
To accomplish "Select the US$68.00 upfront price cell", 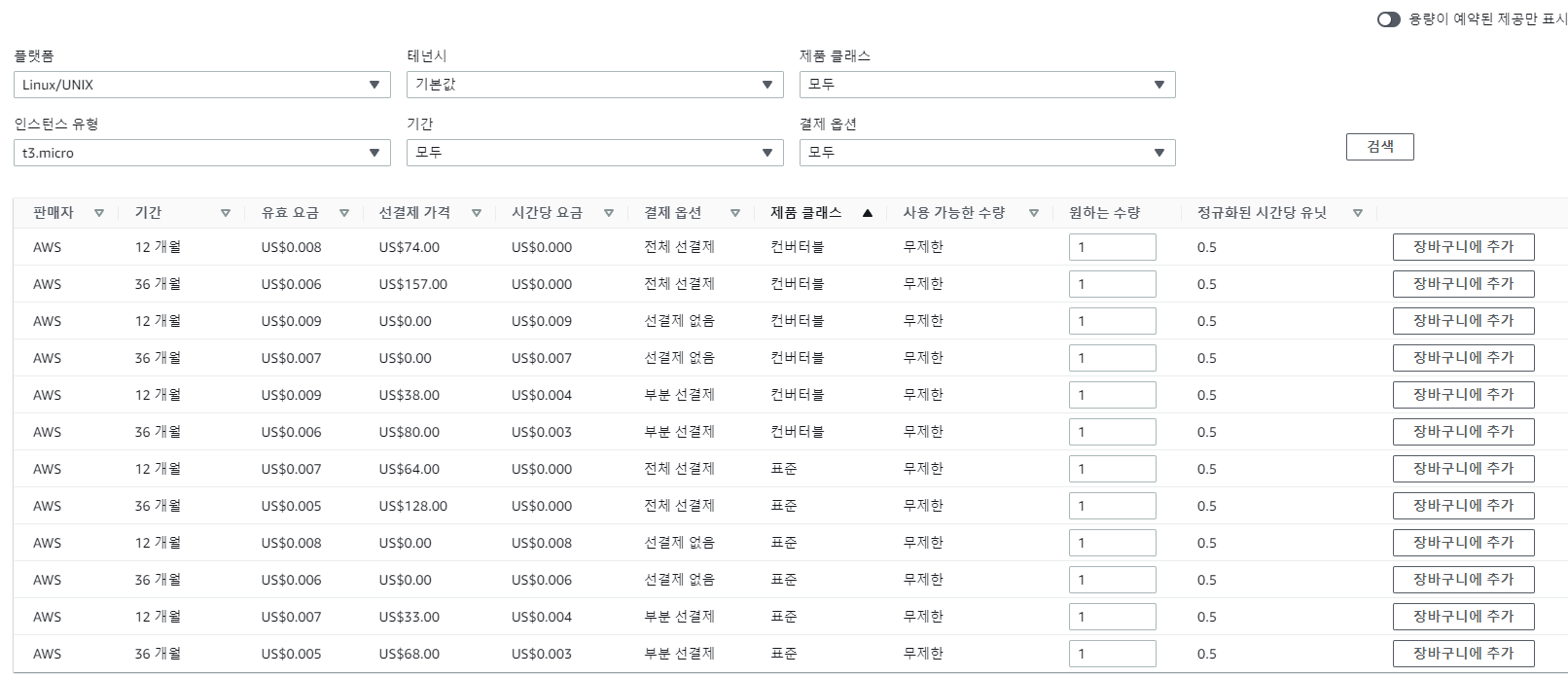I will pos(410,654).
